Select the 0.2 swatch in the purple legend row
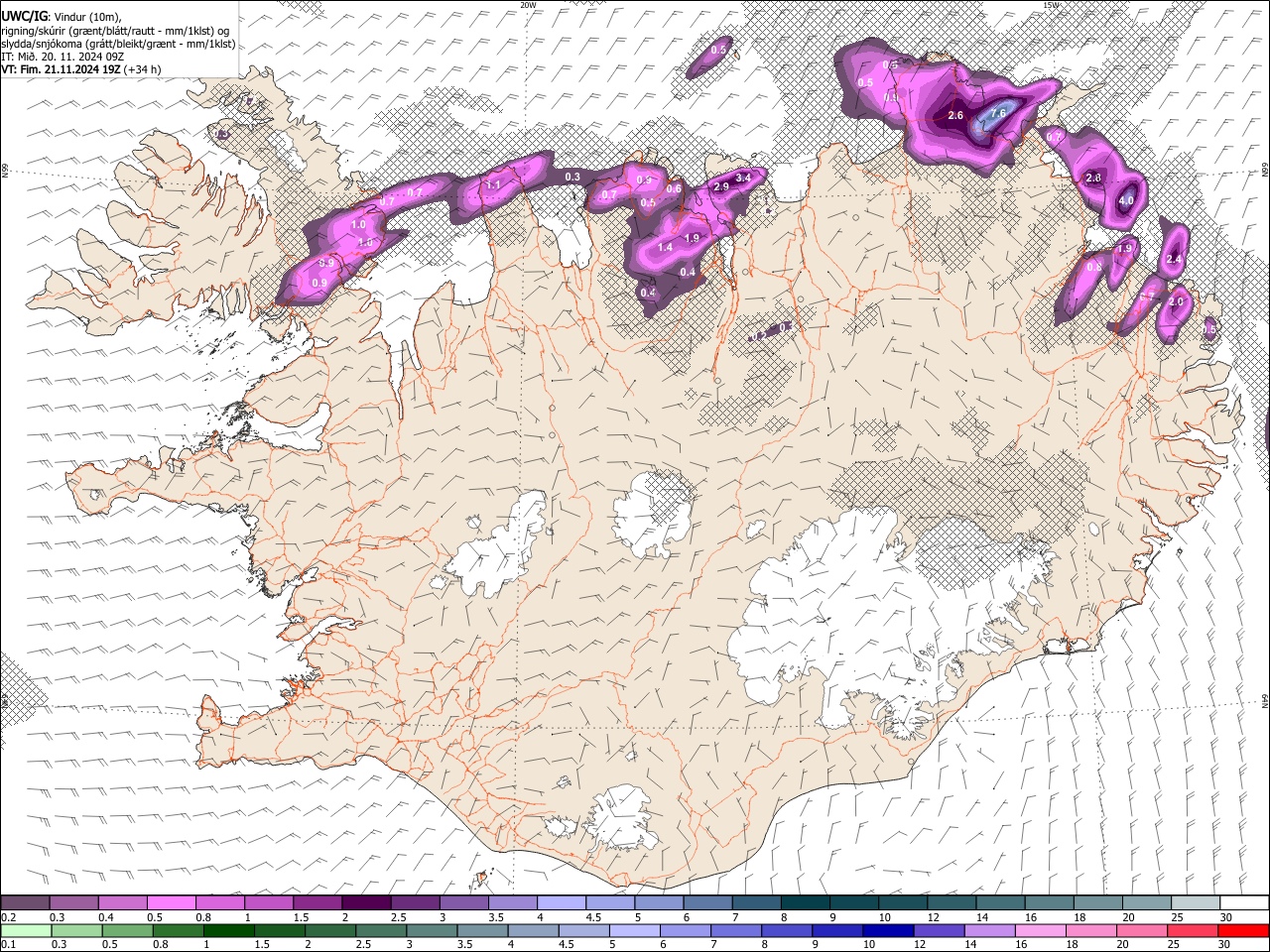This screenshot has width=1270, height=952. (x=25, y=903)
